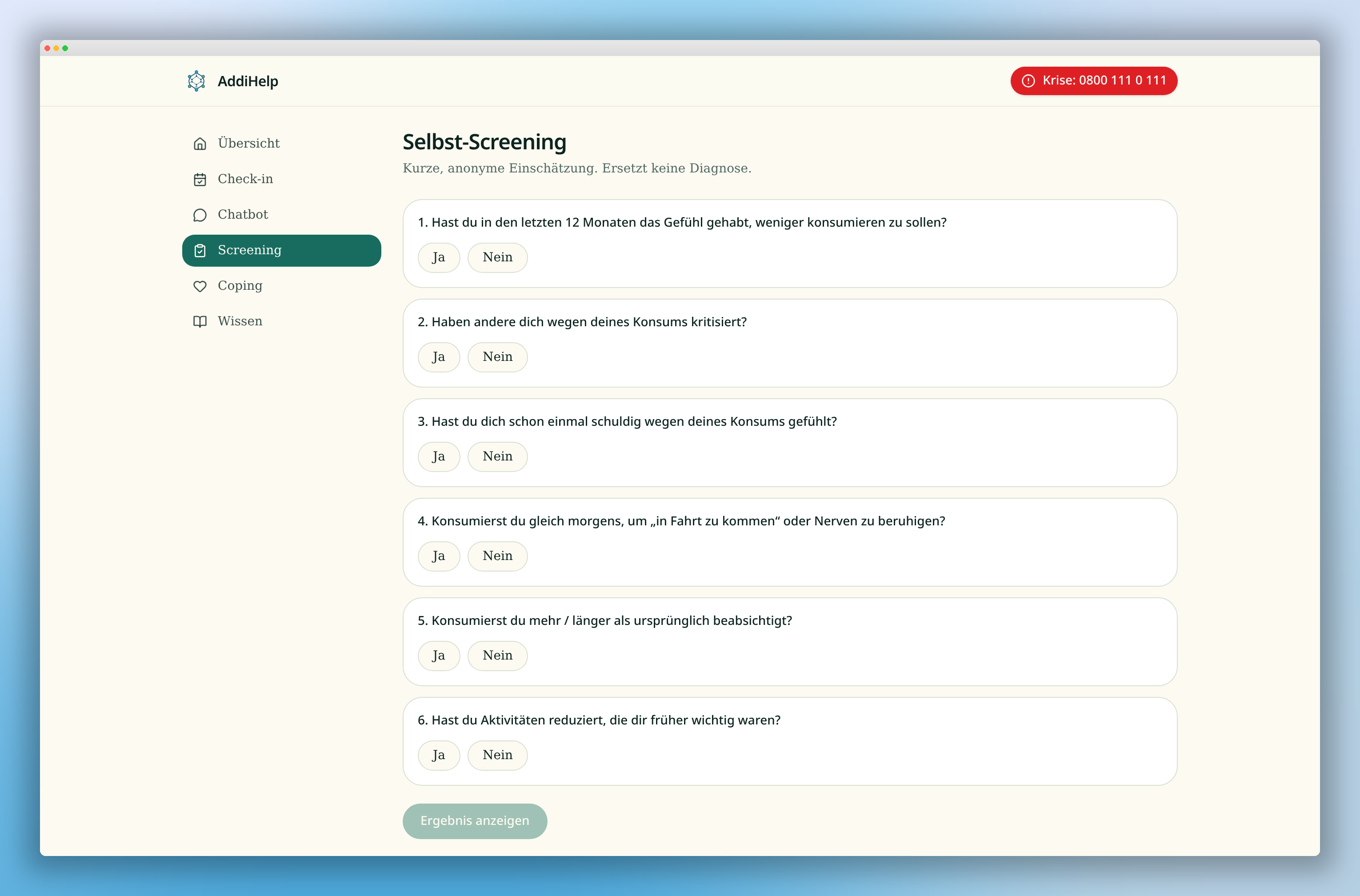Click question 5 text 'mehr / länger als ursprünglich'
This screenshot has width=1360, height=896.
click(604, 620)
